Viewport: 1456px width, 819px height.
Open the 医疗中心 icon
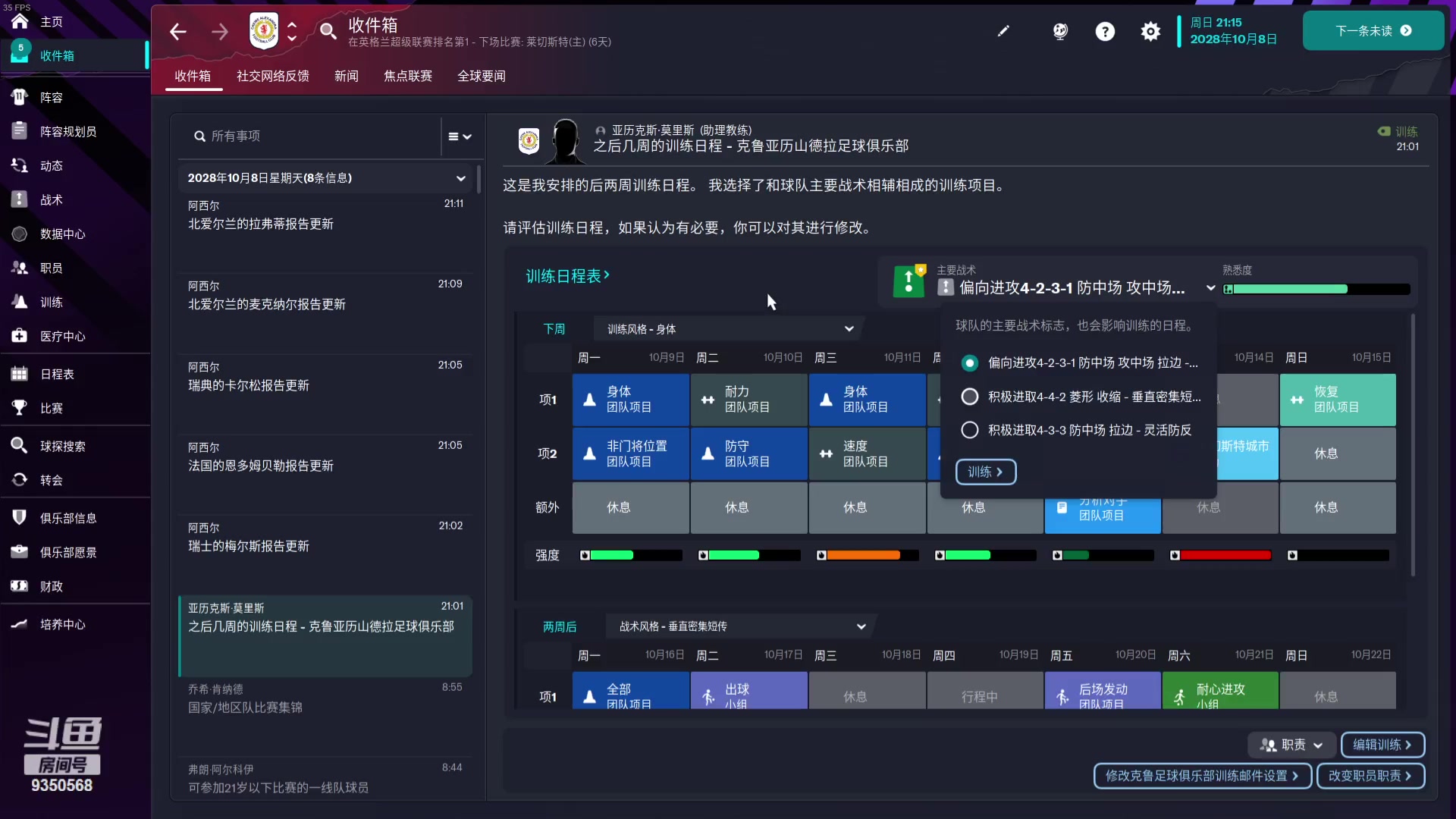click(x=20, y=336)
